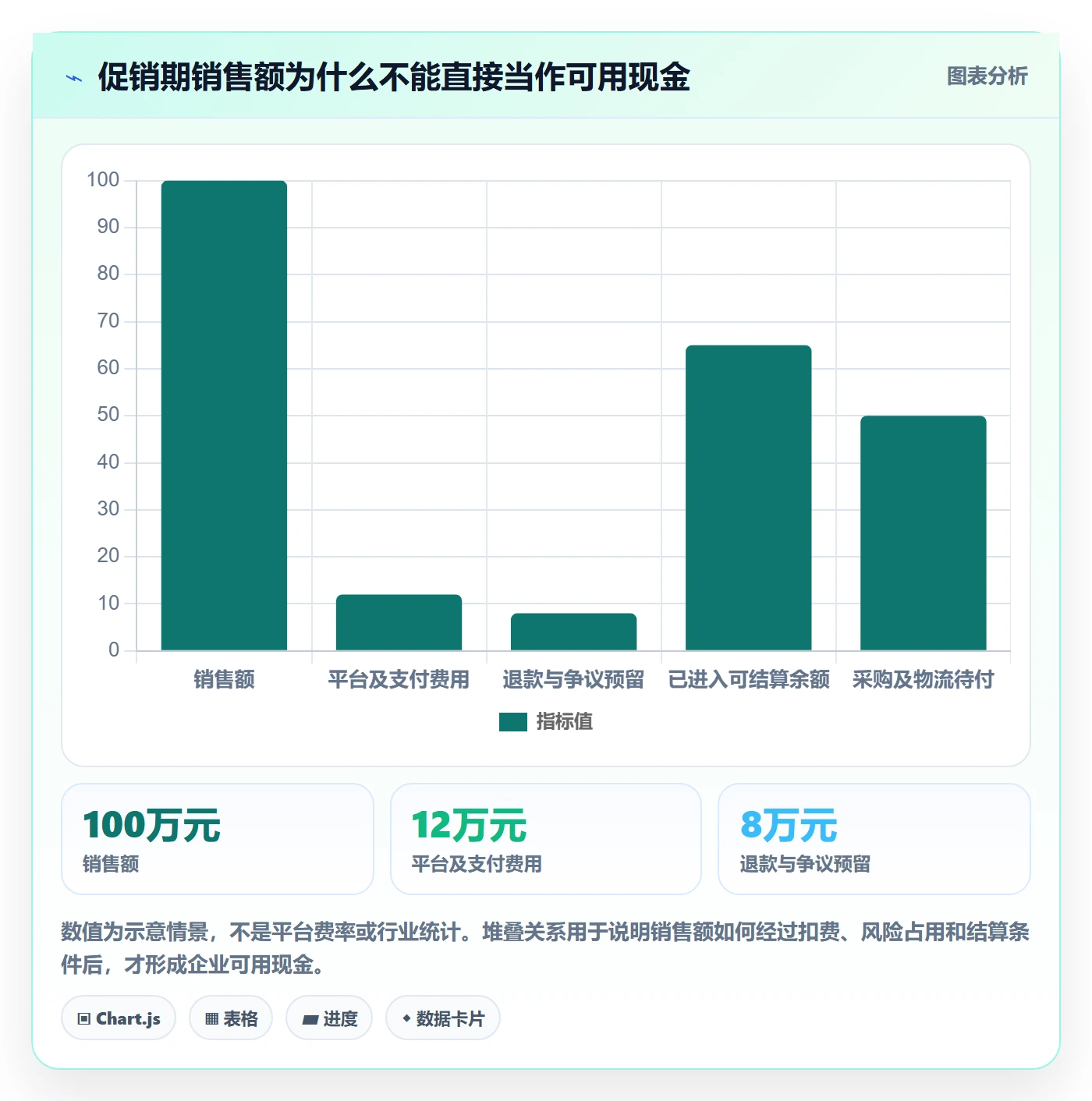Select the 平台及支付费用 bar in the chart
Image resolution: width=1092 pixels, height=1101 pixels.
coord(399,622)
